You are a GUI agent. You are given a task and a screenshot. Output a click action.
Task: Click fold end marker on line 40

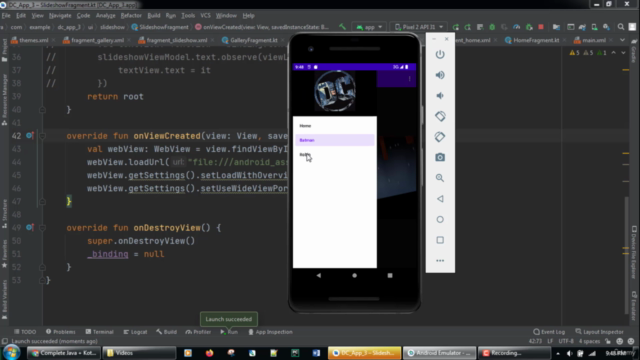[x=42, y=110]
